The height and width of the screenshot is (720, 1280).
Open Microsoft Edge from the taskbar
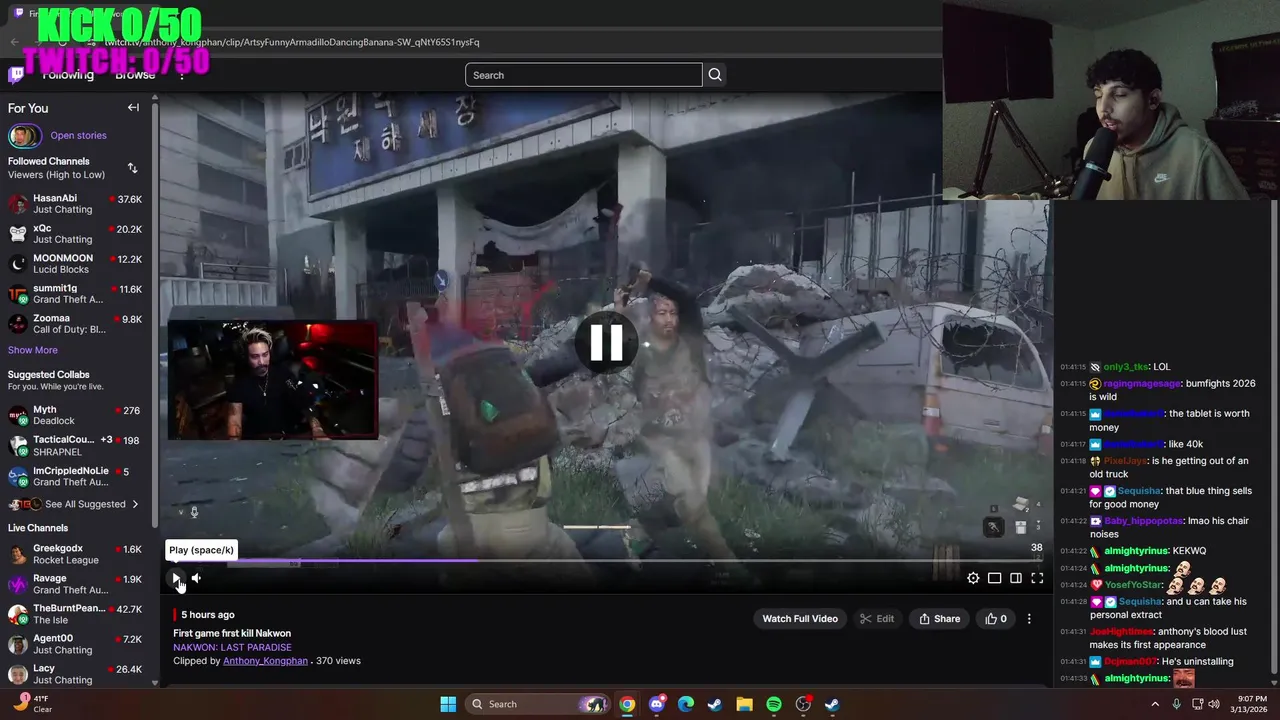pos(686,704)
